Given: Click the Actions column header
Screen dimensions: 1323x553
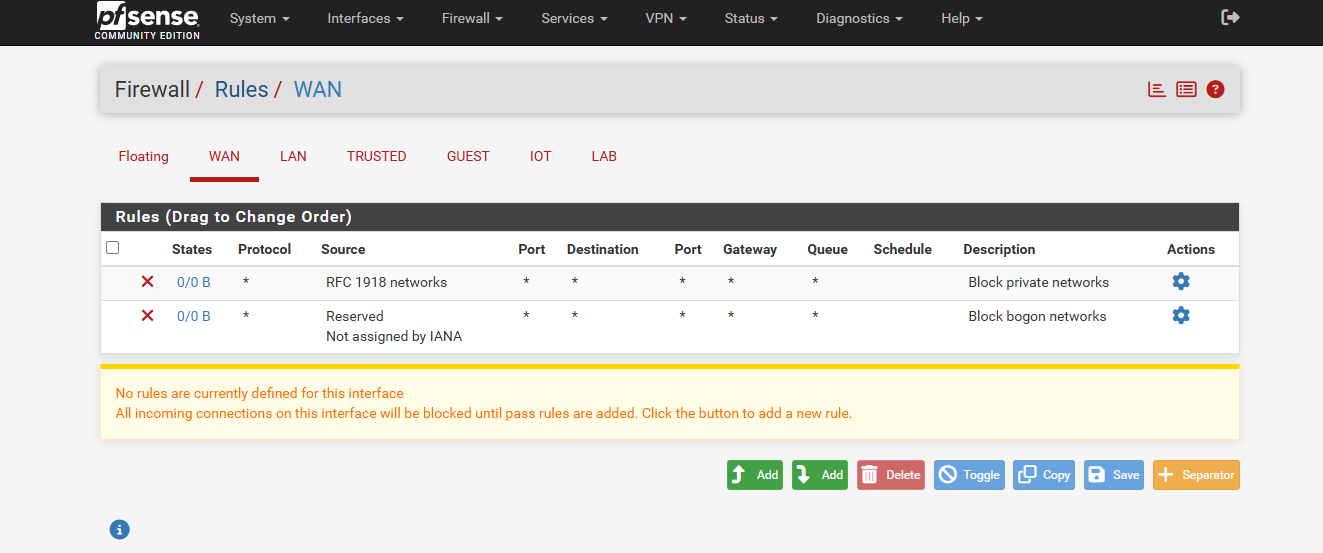Looking at the screenshot, I should 1191,249.
